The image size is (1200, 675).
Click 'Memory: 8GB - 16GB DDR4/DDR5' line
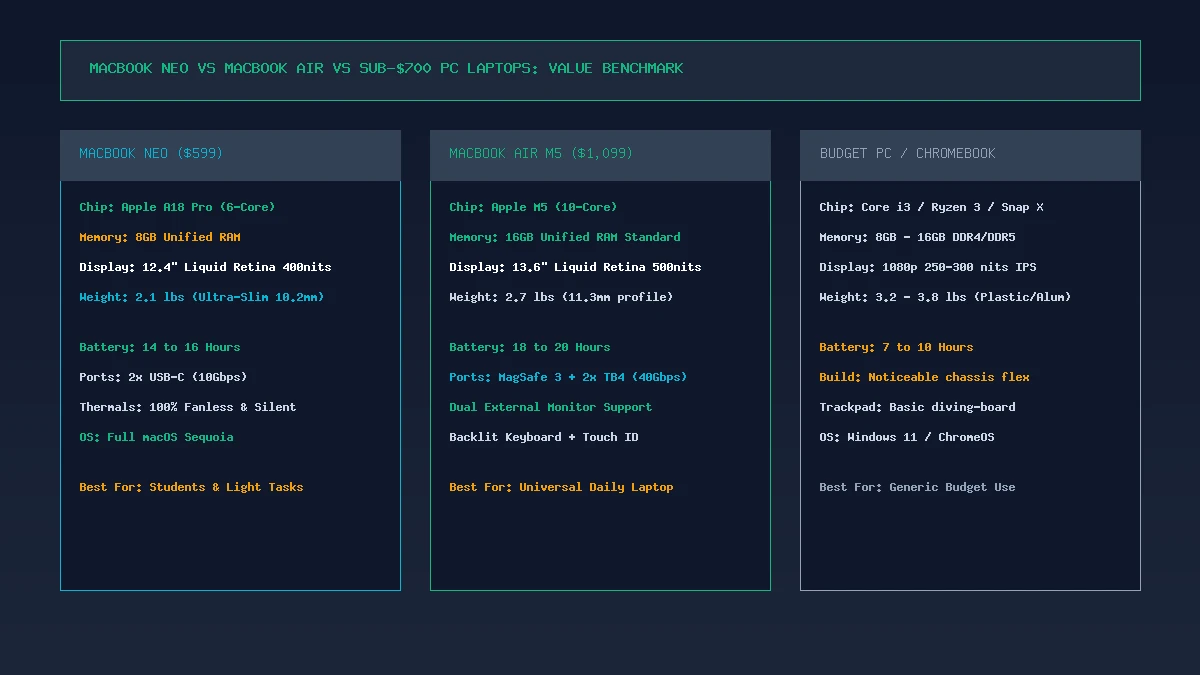(917, 237)
